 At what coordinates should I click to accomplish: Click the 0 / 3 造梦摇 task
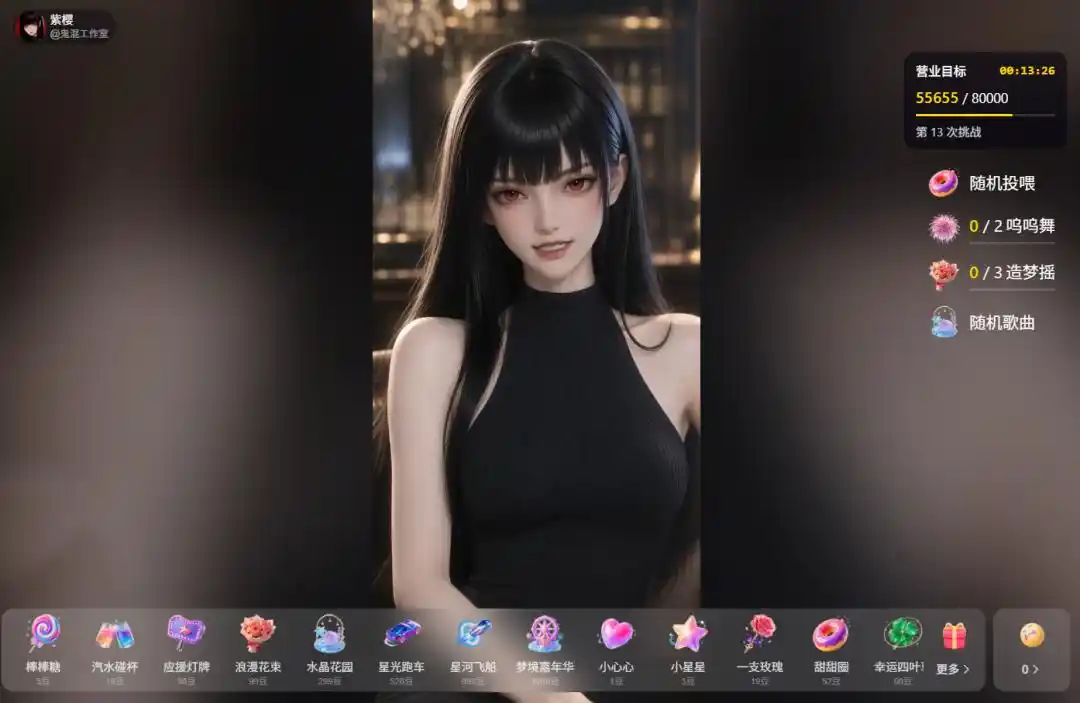click(x=1012, y=273)
